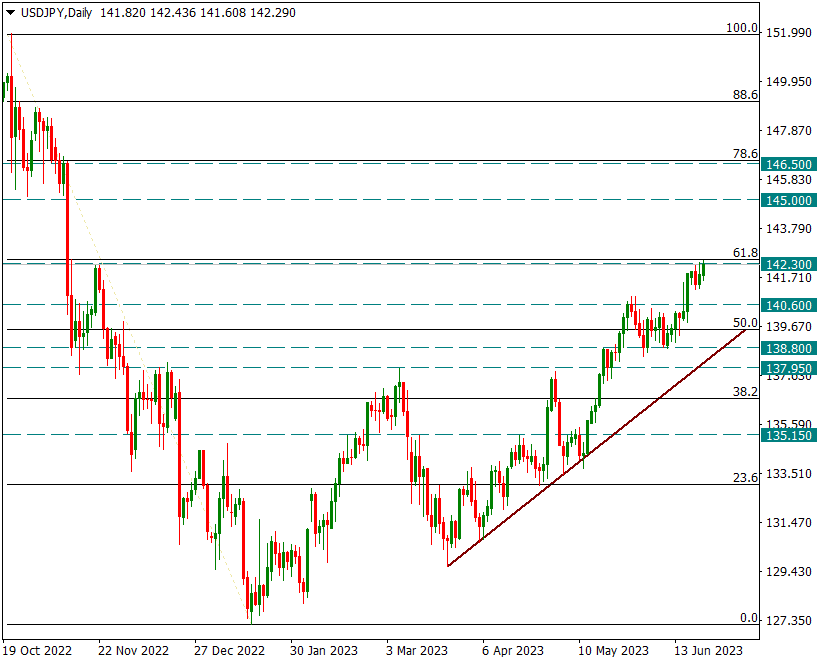Screen dimensions: 823x663
Task: Click the 38.2 Fibonacci level label
Action: [745, 391]
